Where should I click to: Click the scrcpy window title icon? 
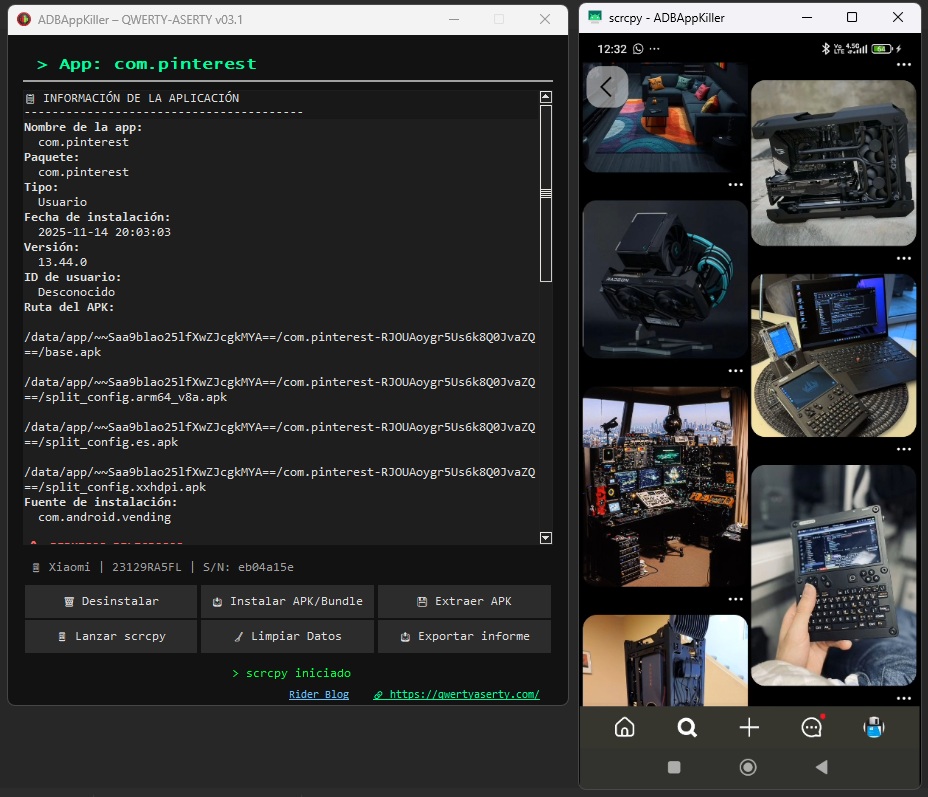tap(595, 17)
